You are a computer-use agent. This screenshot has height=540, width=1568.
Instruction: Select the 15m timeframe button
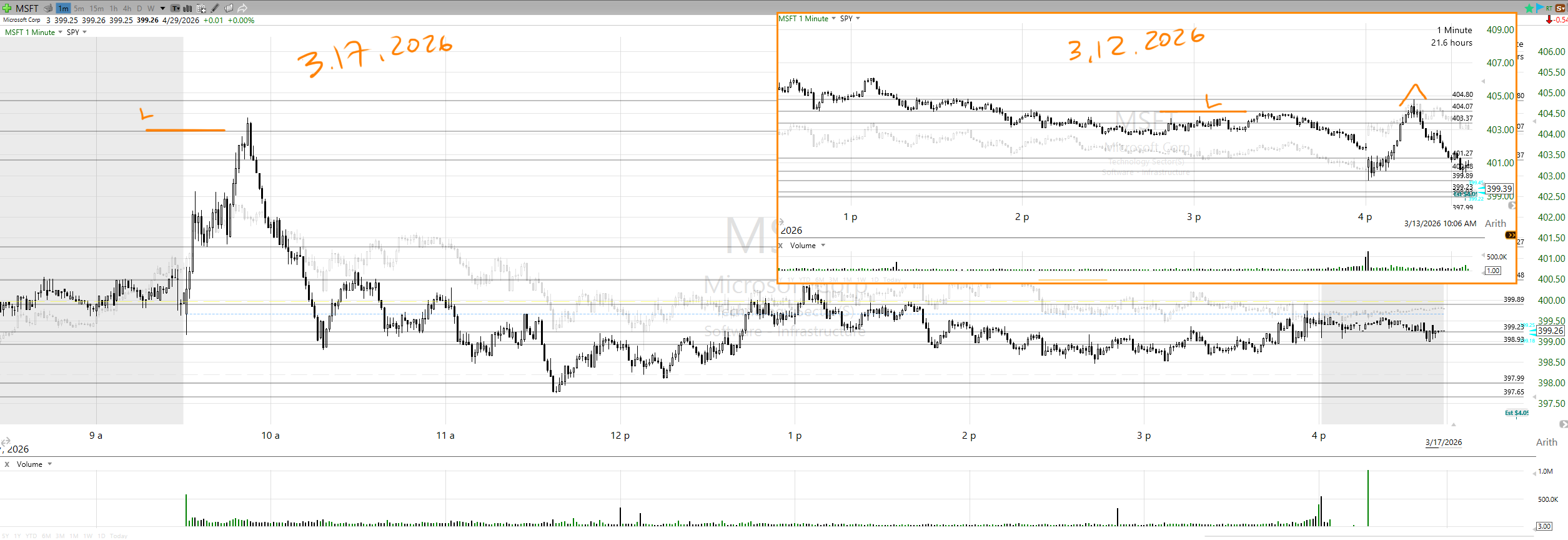(96, 8)
